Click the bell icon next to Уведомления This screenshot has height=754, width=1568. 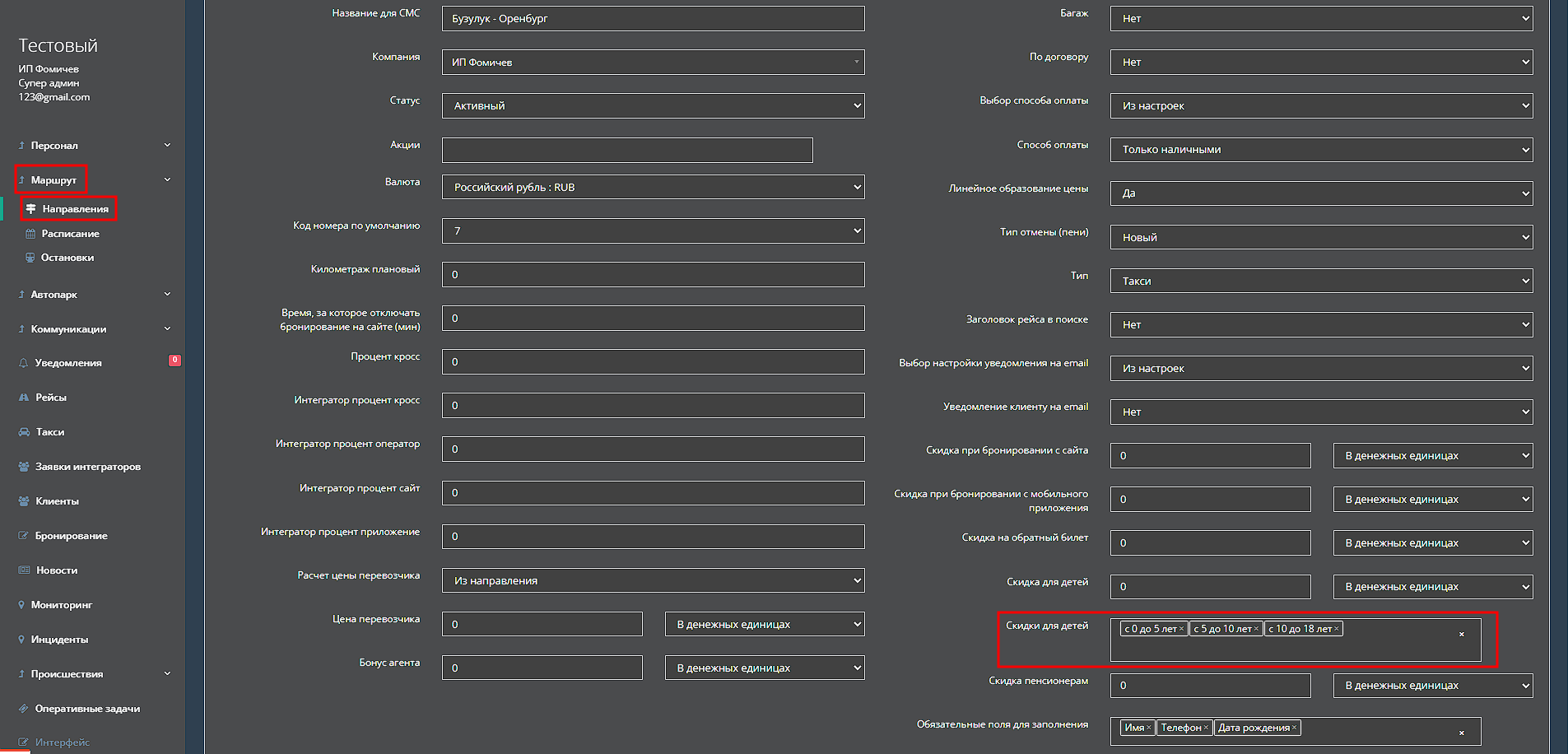click(x=23, y=363)
